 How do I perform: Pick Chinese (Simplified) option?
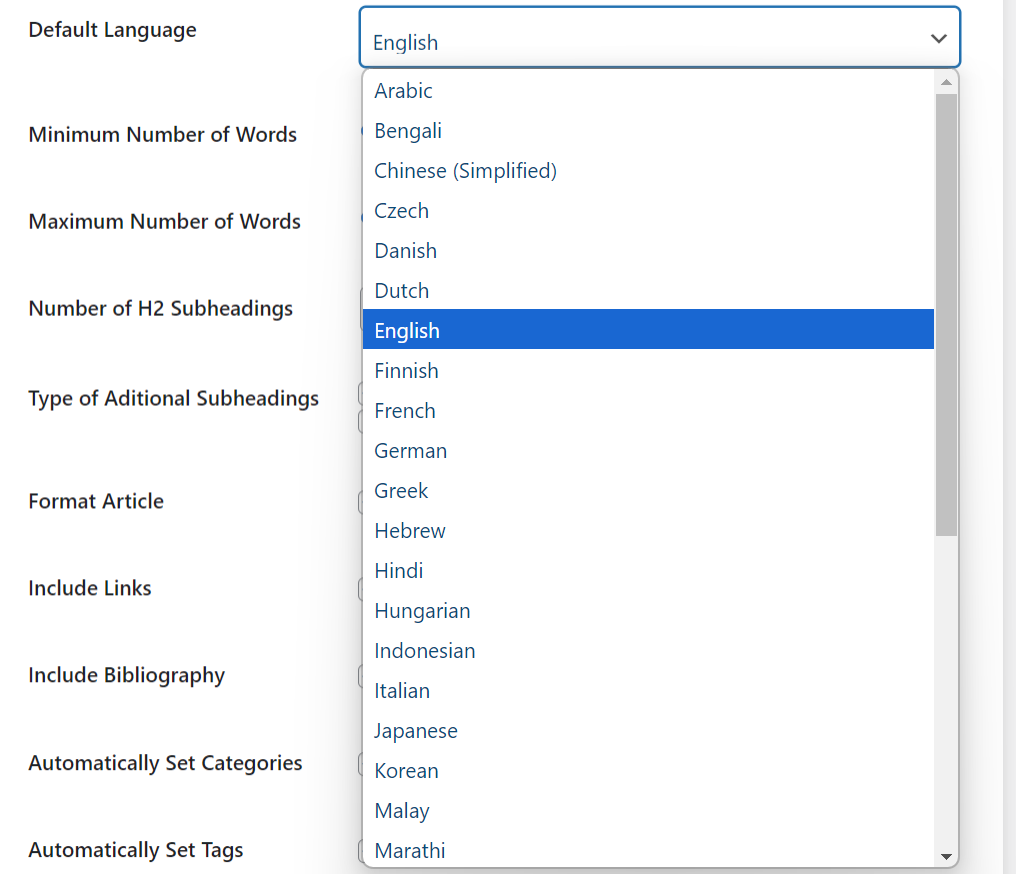pyautogui.click(x=648, y=171)
